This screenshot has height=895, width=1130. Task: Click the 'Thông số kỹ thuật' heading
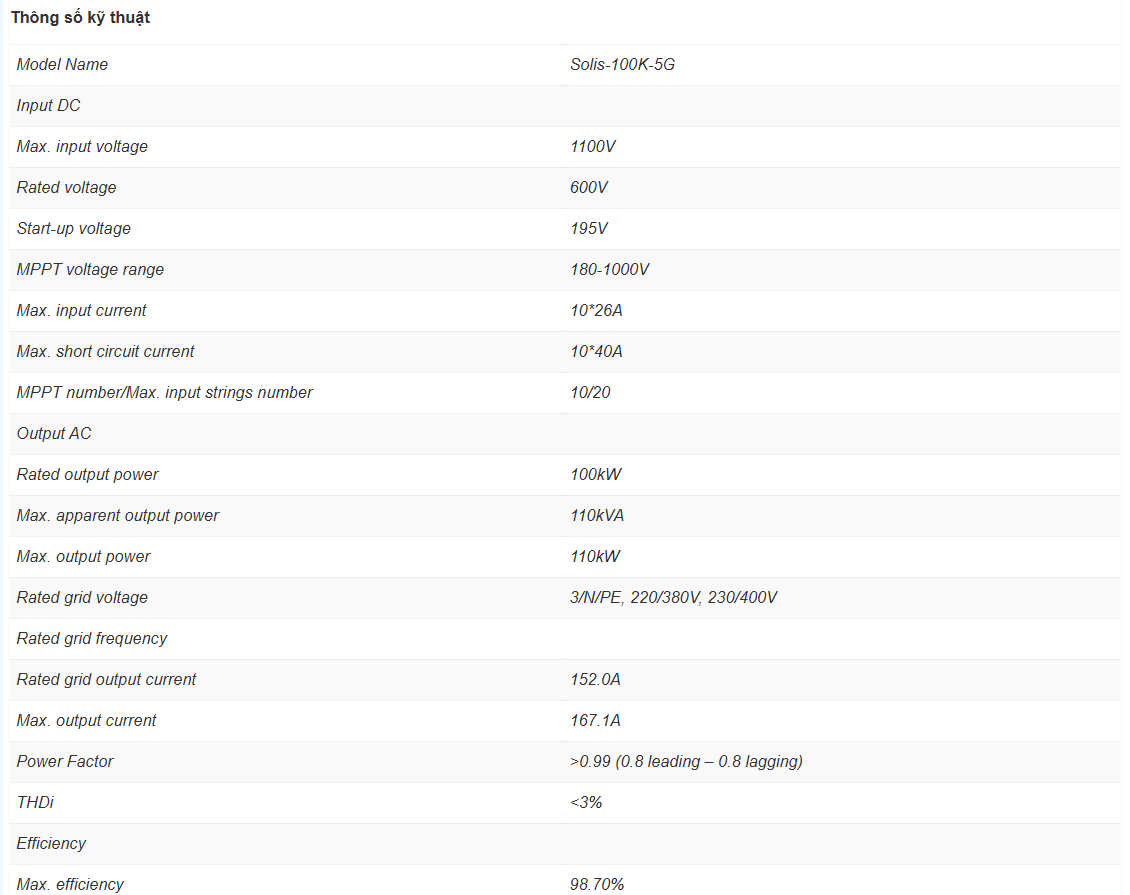pos(81,18)
